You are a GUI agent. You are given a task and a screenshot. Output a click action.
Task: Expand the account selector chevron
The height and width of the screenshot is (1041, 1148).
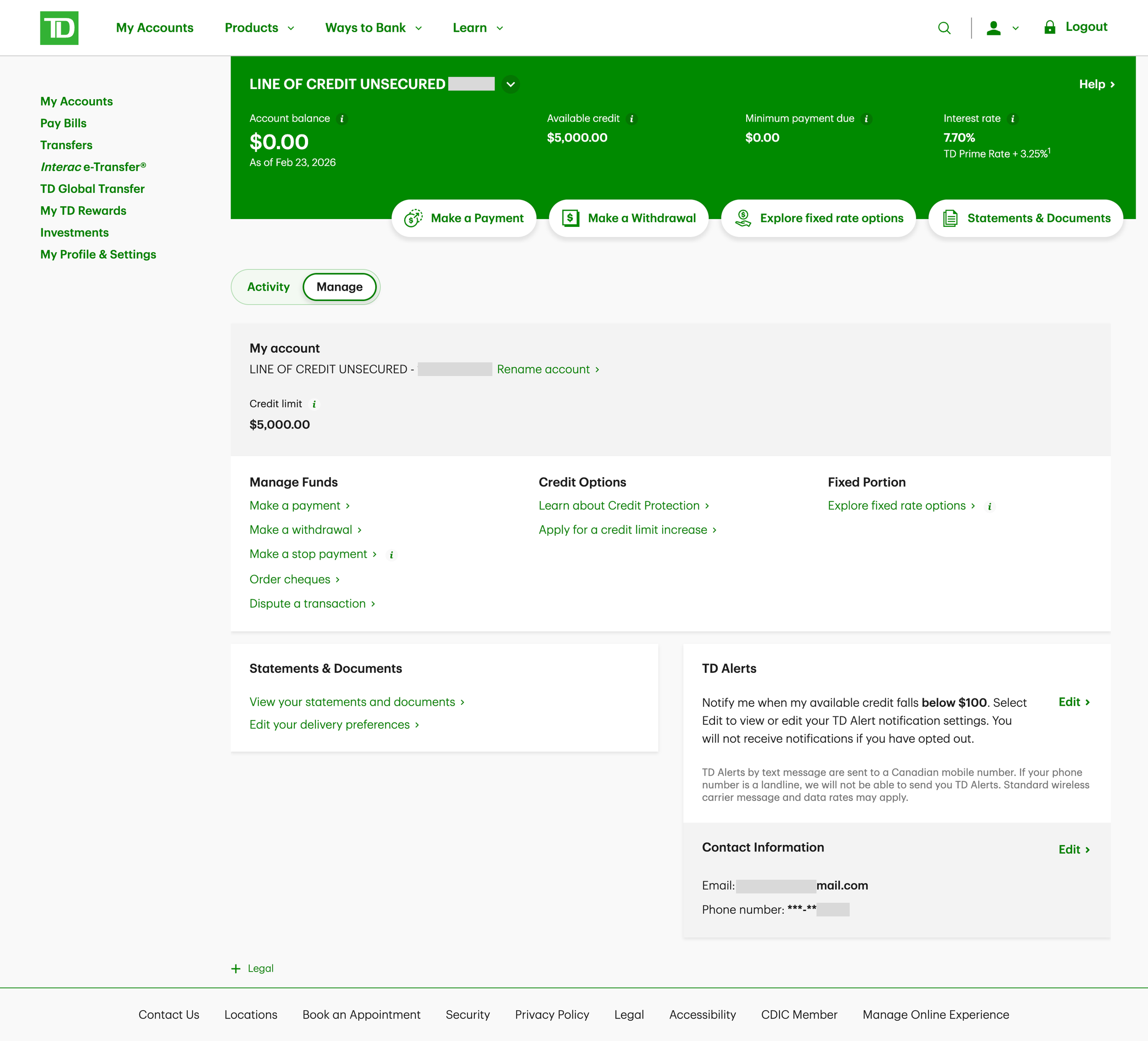click(511, 84)
